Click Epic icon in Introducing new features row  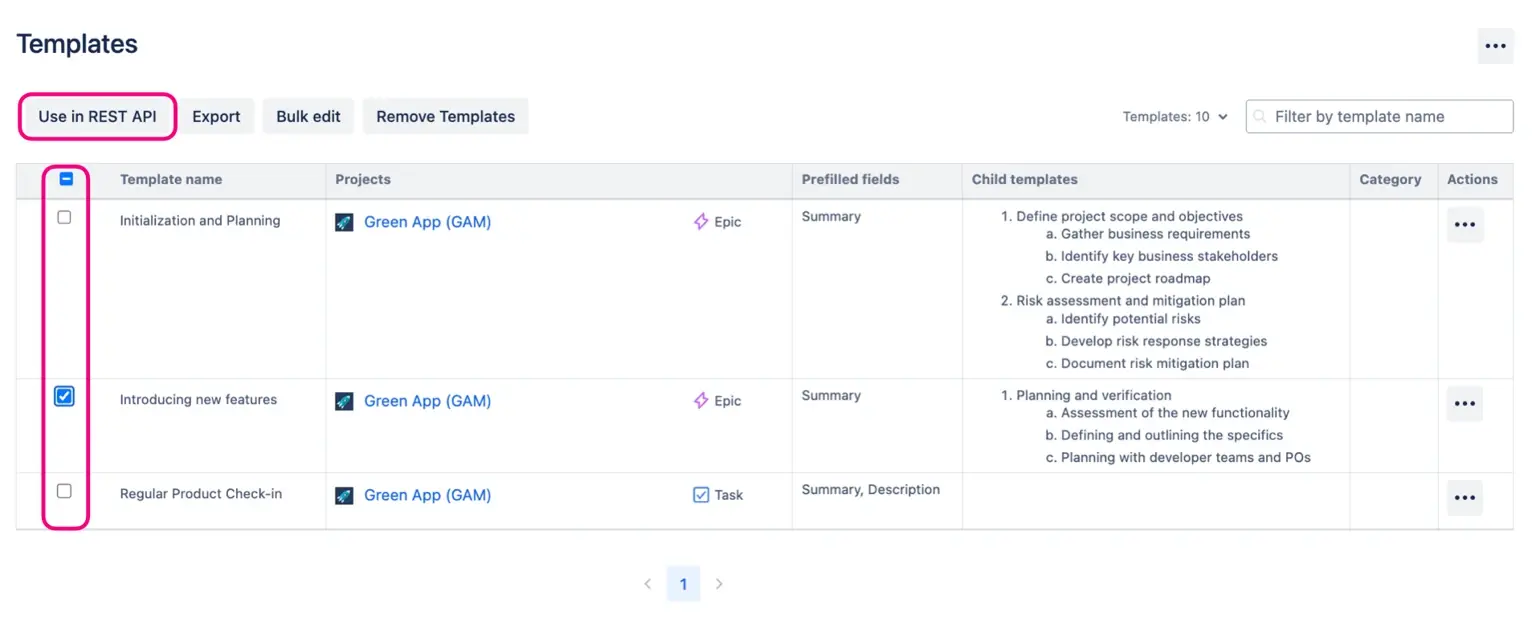pos(701,401)
